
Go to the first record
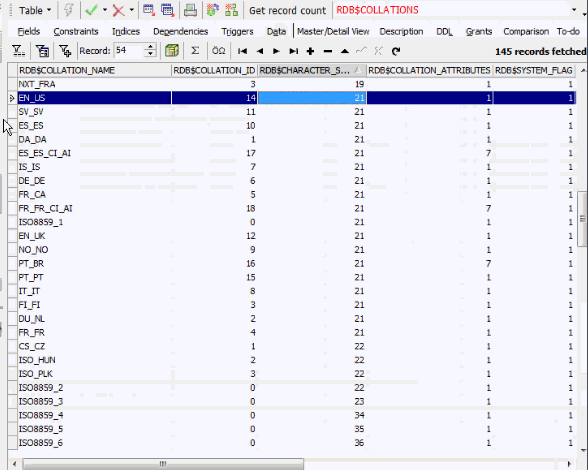tap(242, 51)
